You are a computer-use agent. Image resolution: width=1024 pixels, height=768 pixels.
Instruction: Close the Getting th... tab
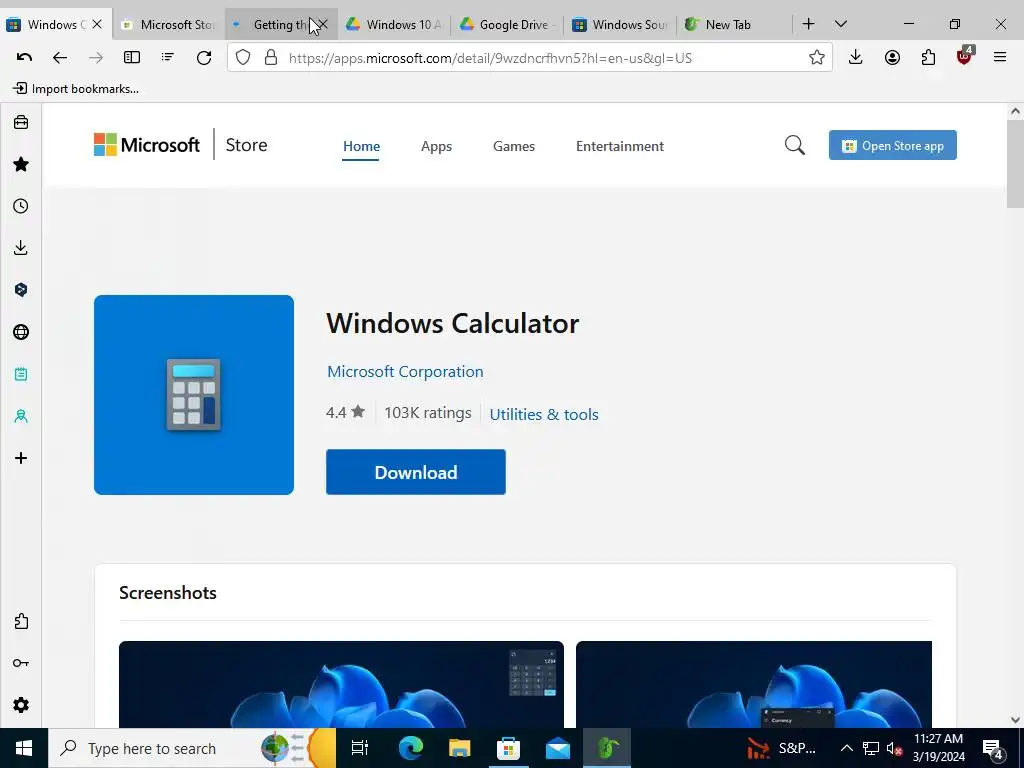(323, 24)
